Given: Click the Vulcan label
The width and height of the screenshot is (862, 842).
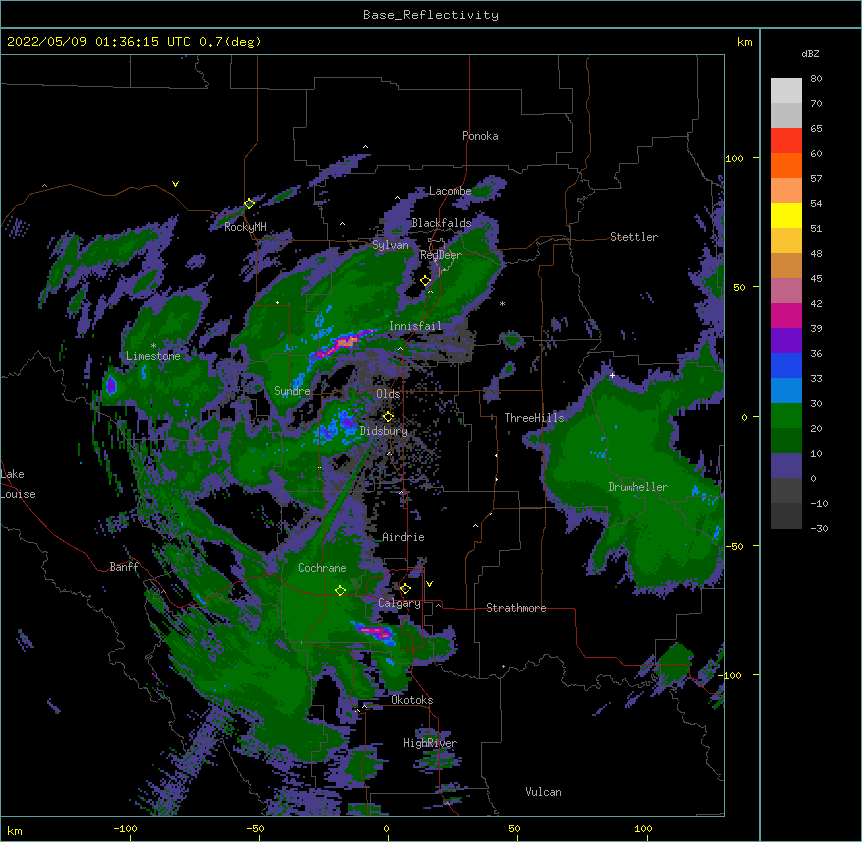Looking at the screenshot, I should (x=543, y=792).
